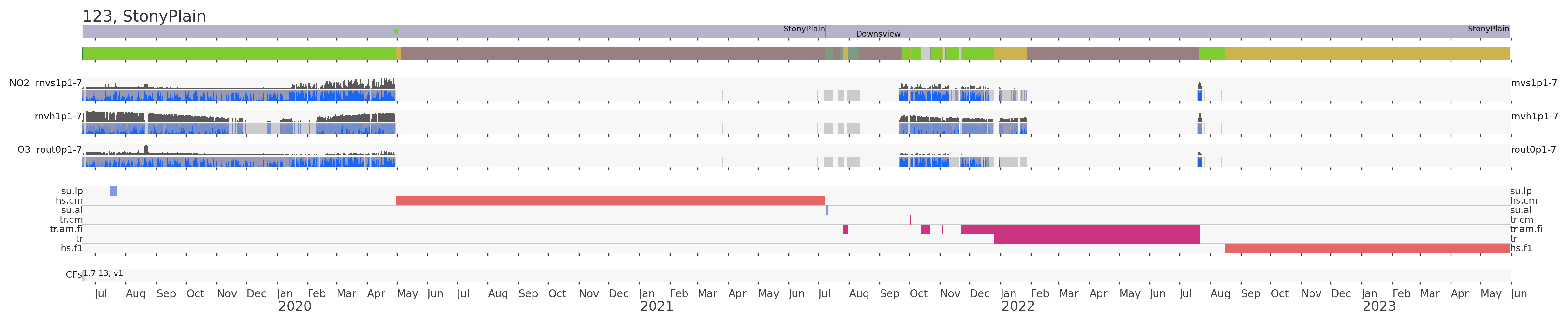The height and width of the screenshot is (323, 1568).
Task: Select the red hs.f1 event bar
Action: tap(1366, 248)
